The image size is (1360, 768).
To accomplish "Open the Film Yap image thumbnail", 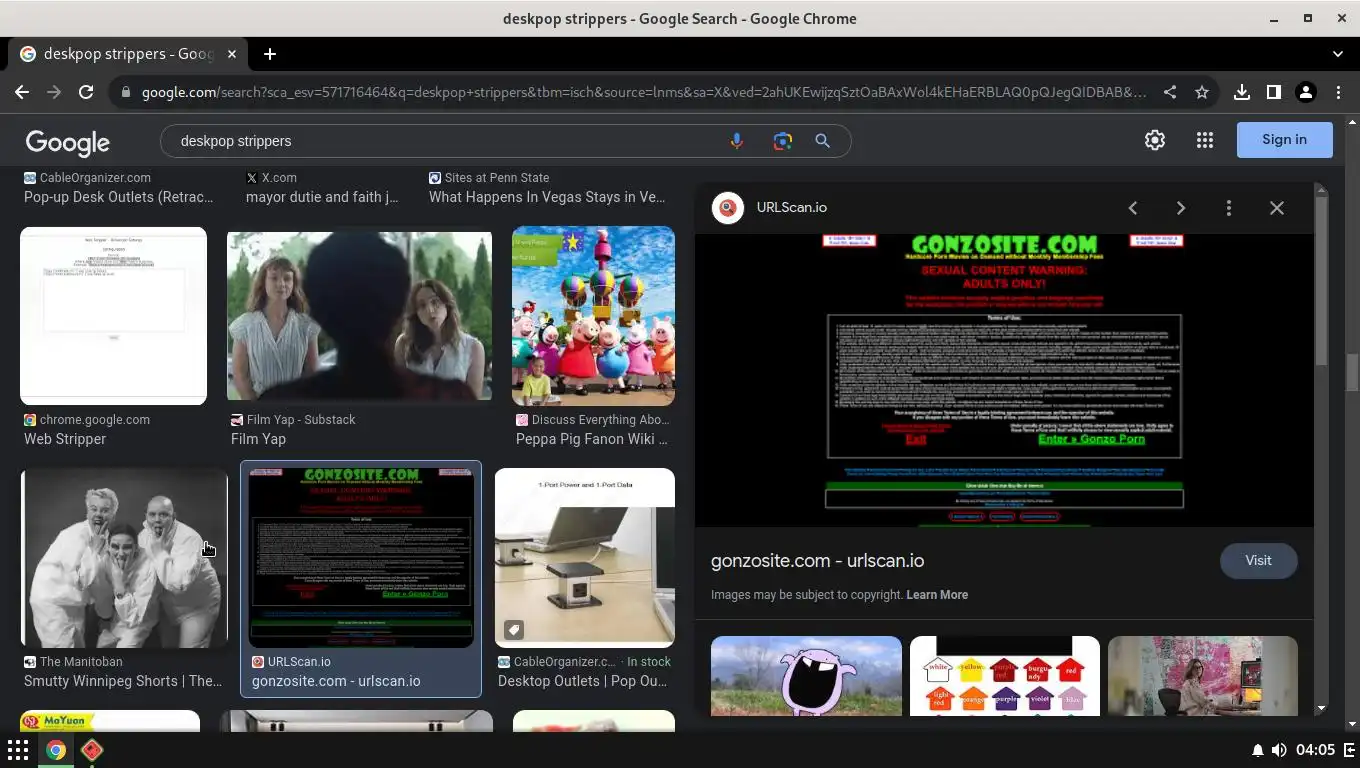I will tap(359, 316).
